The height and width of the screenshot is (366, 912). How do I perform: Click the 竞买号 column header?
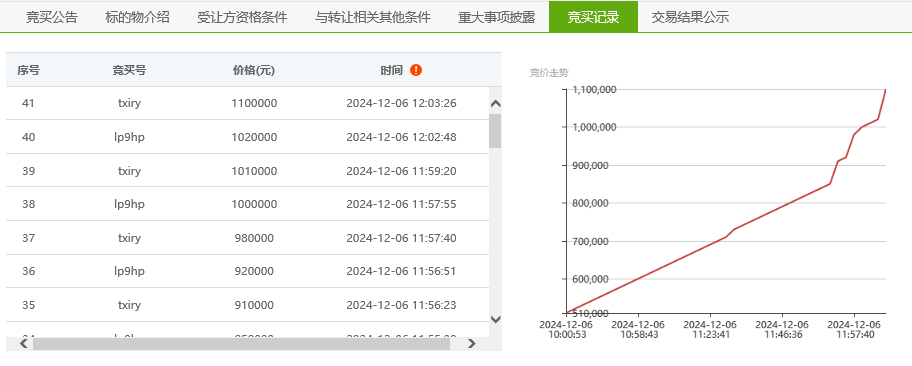pos(129,70)
